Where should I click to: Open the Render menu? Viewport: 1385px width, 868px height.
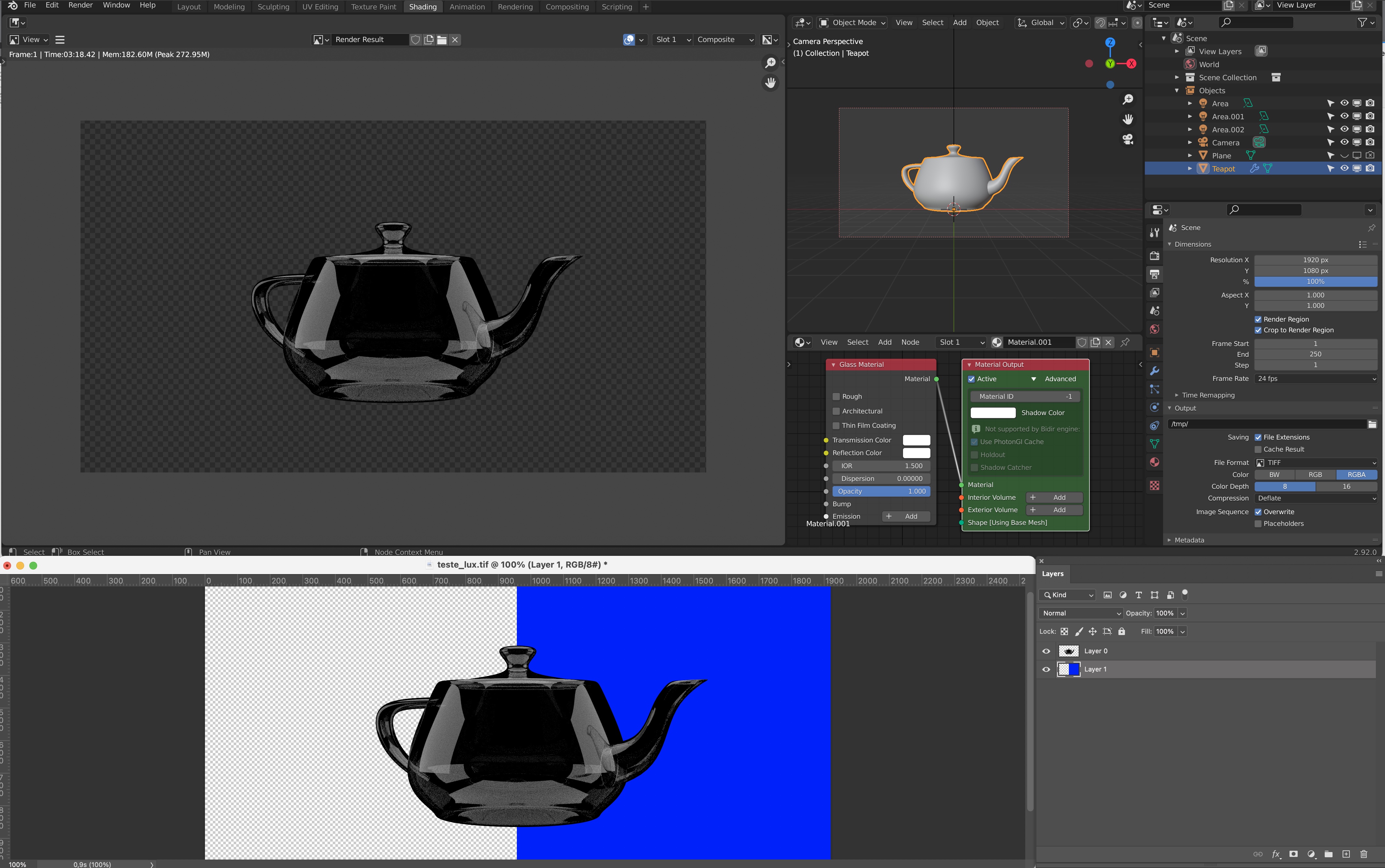(x=80, y=5)
